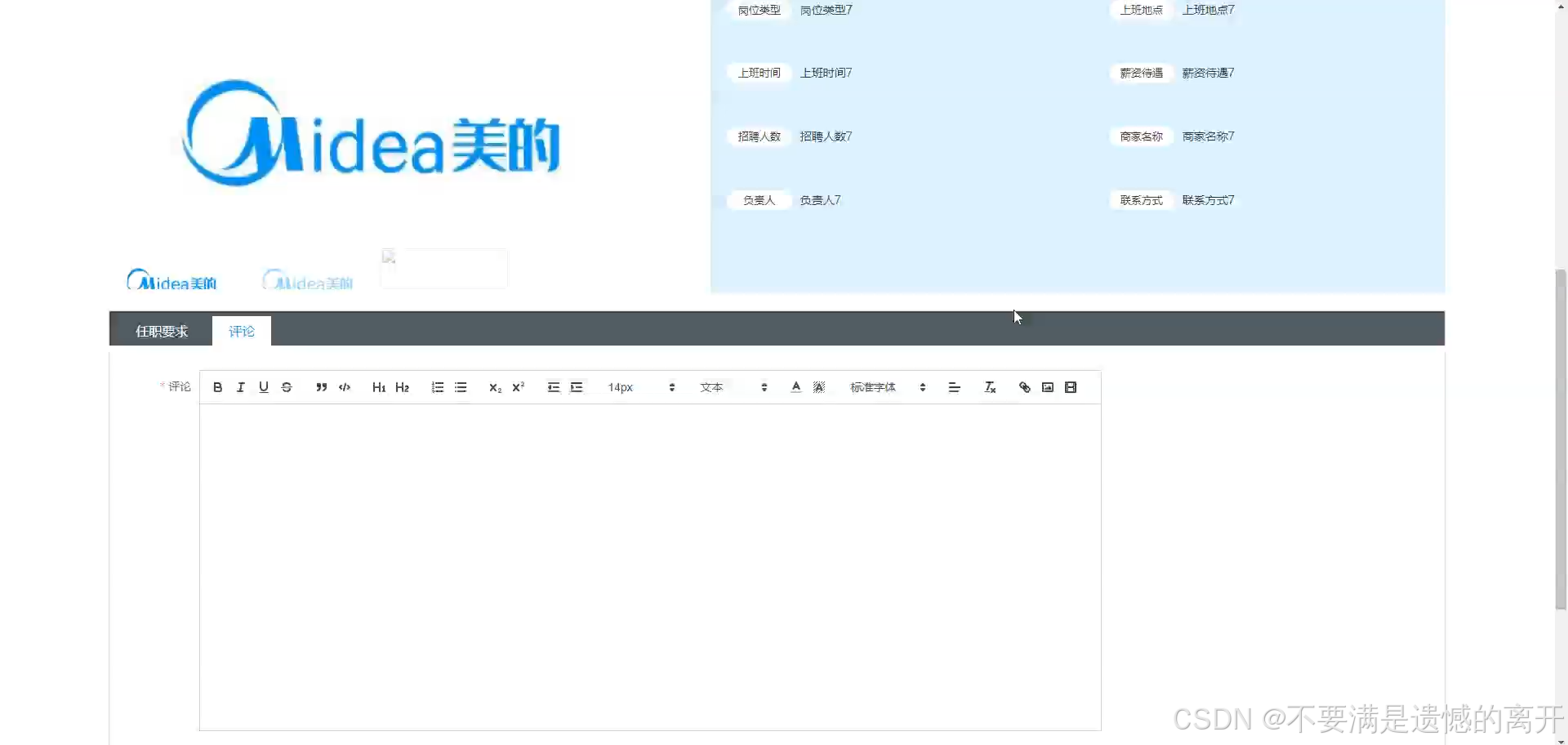Select the third broken image thumbnail
1568x745 pixels.
(x=444, y=269)
